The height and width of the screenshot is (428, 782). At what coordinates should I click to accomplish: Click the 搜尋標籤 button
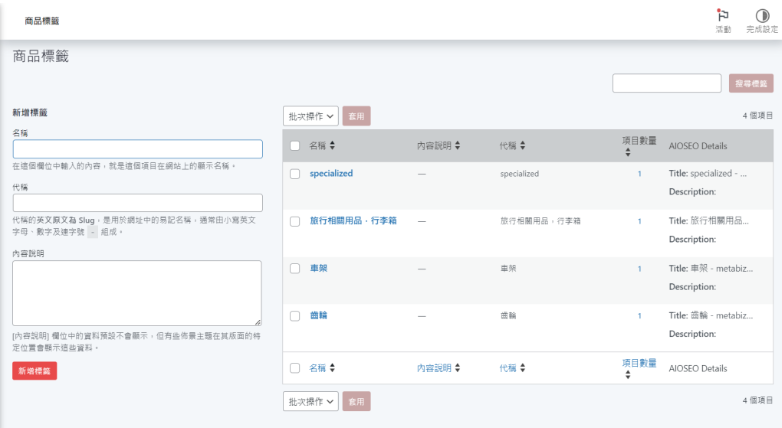(x=751, y=83)
